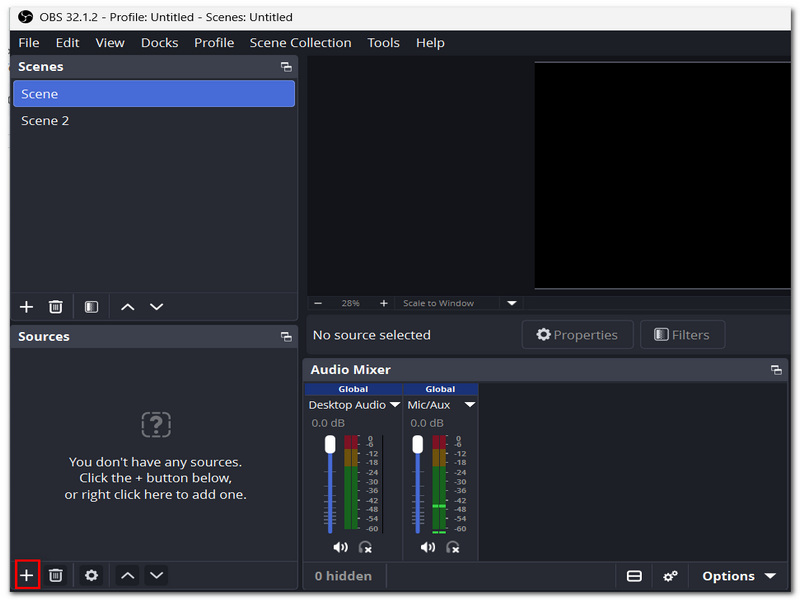800x600 pixels.
Task: Open the audio mixer Options dropdown
Action: (739, 576)
